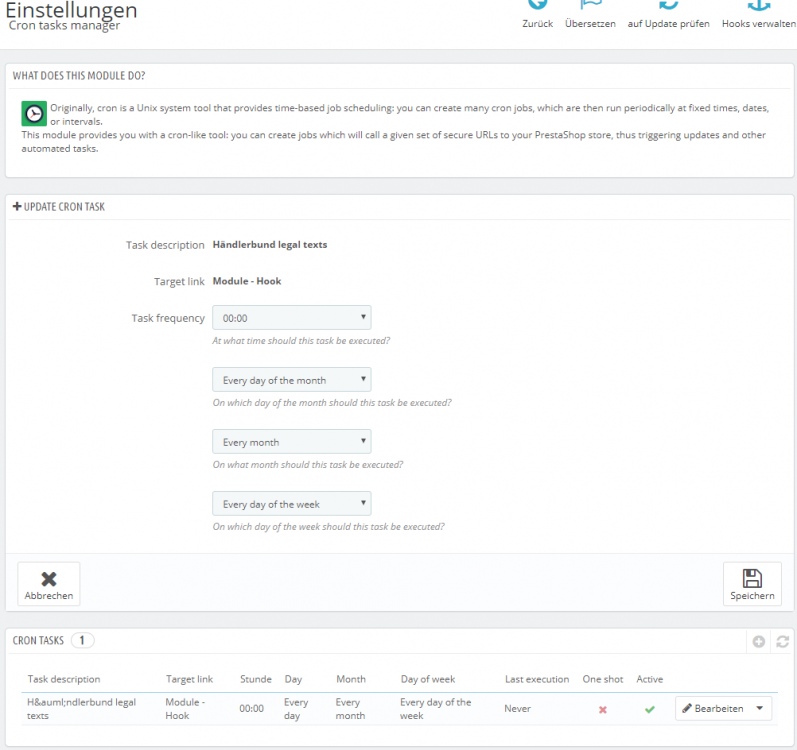The image size is (797, 750).
Task: Click the cron tasks count badge 1
Action: [82, 640]
